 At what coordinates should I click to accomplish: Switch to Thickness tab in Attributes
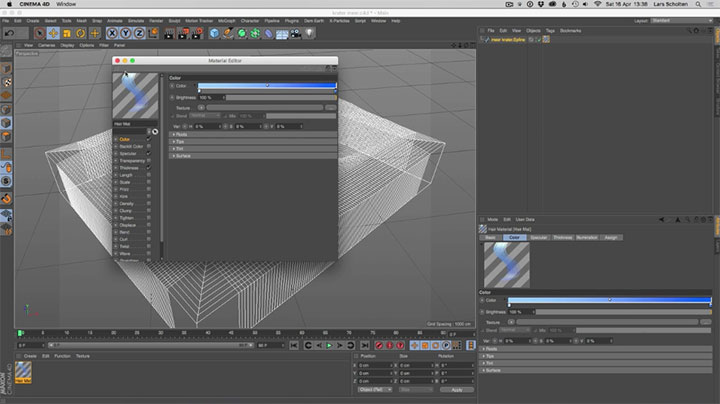tap(562, 237)
